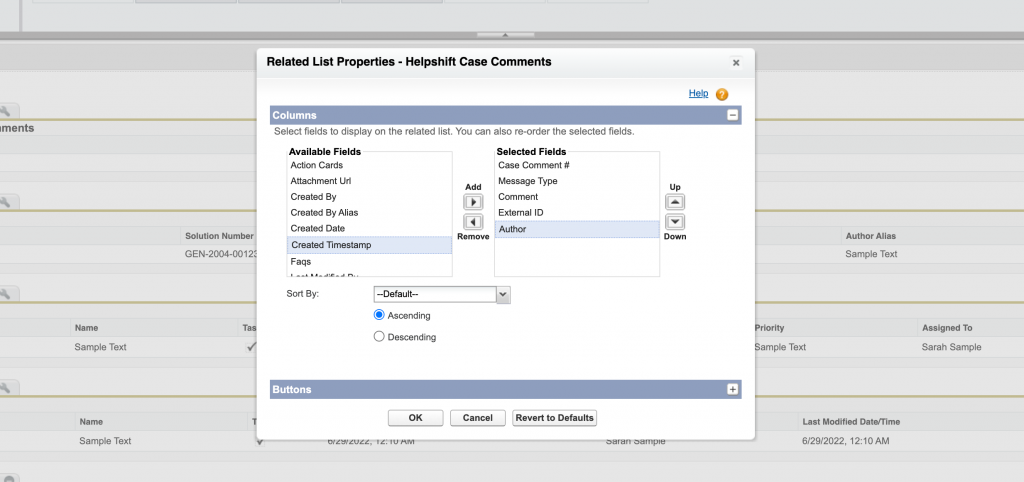Collapse the Columns section

pyautogui.click(x=732, y=115)
